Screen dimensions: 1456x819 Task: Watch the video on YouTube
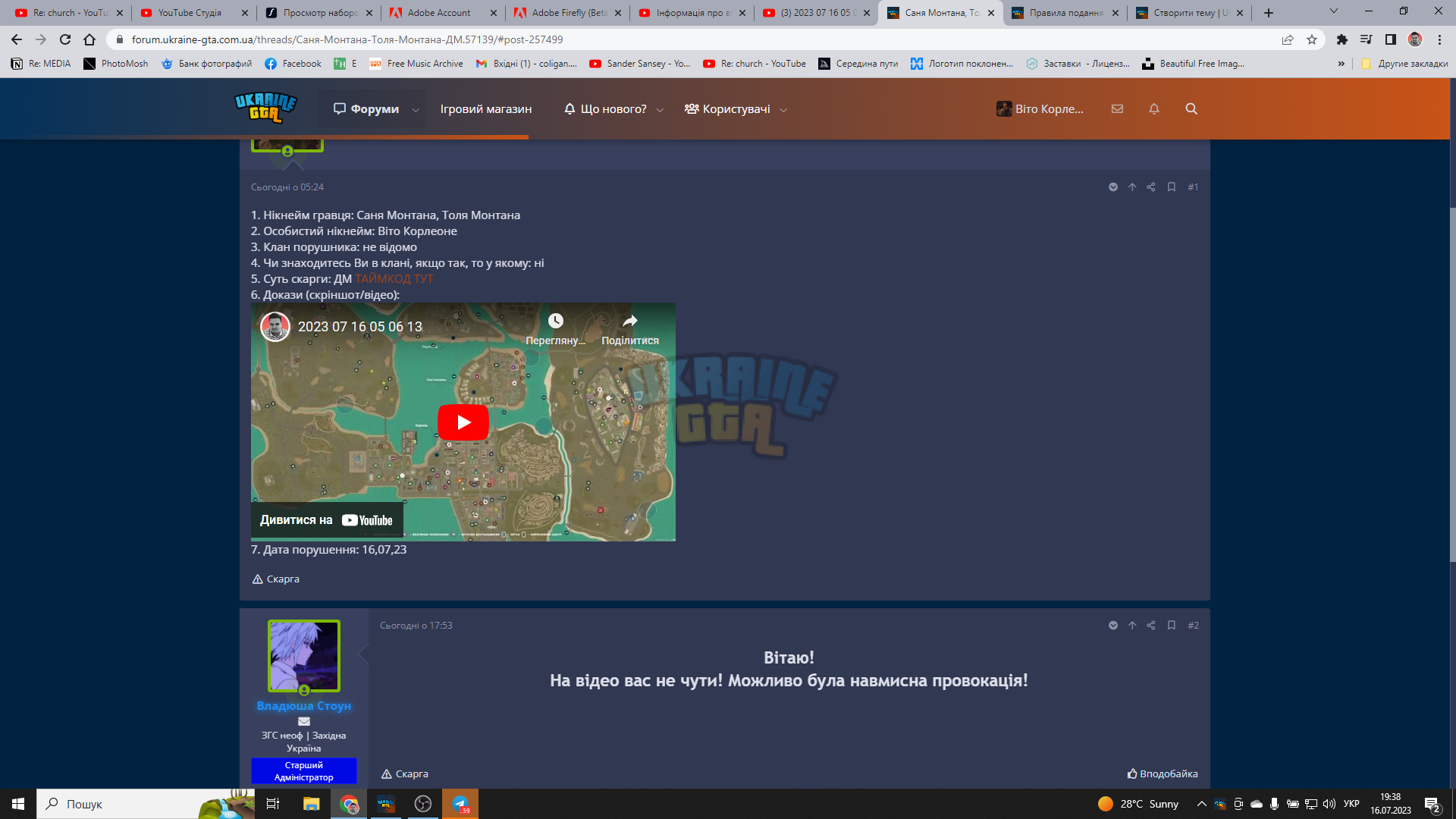[327, 520]
